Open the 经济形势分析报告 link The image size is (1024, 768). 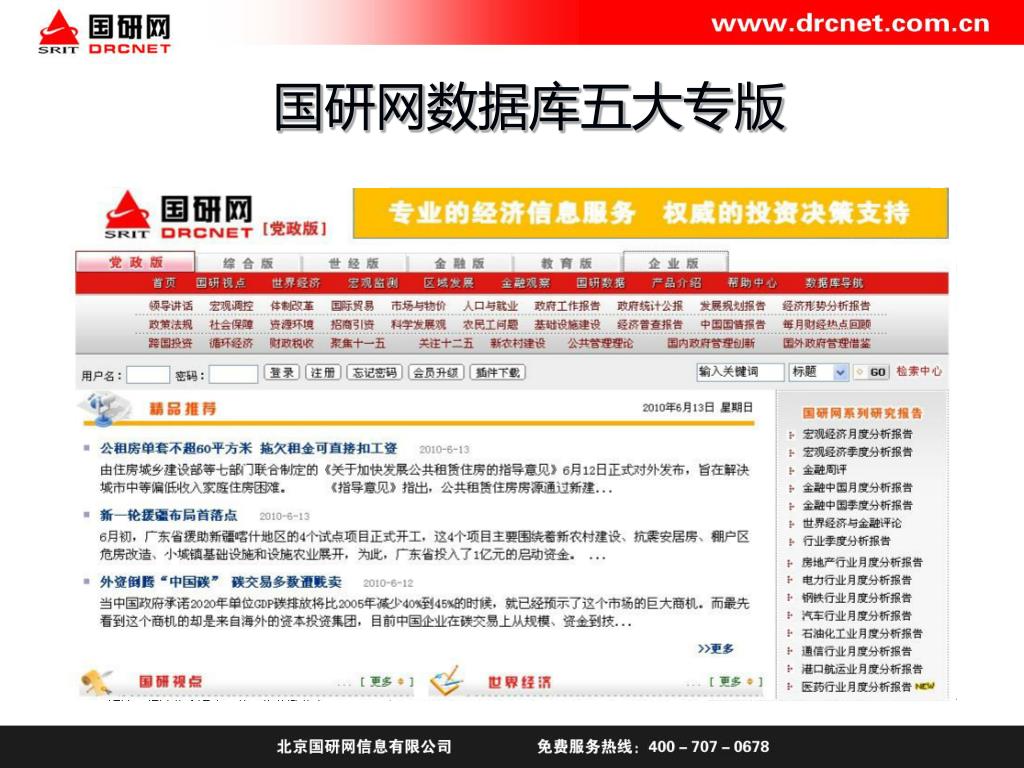pyautogui.click(x=826, y=306)
